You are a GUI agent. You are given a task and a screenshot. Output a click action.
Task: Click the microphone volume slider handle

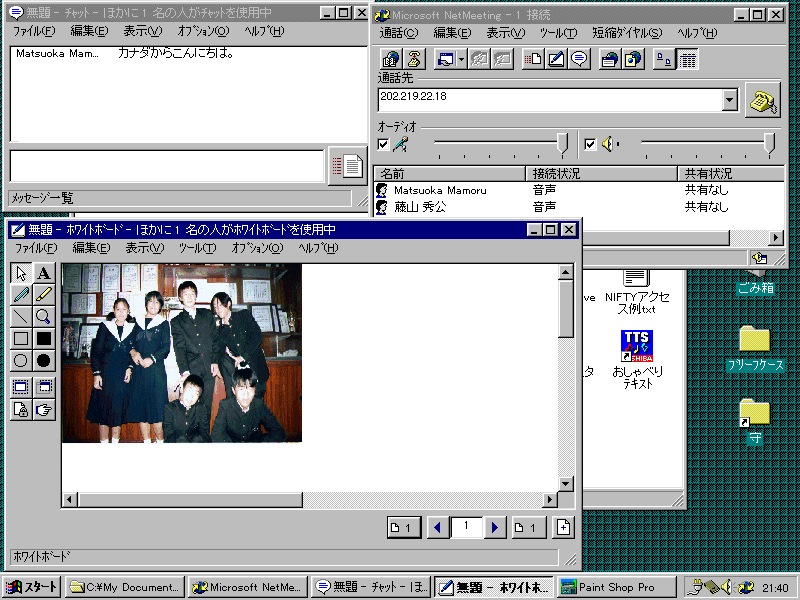point(562,144)
